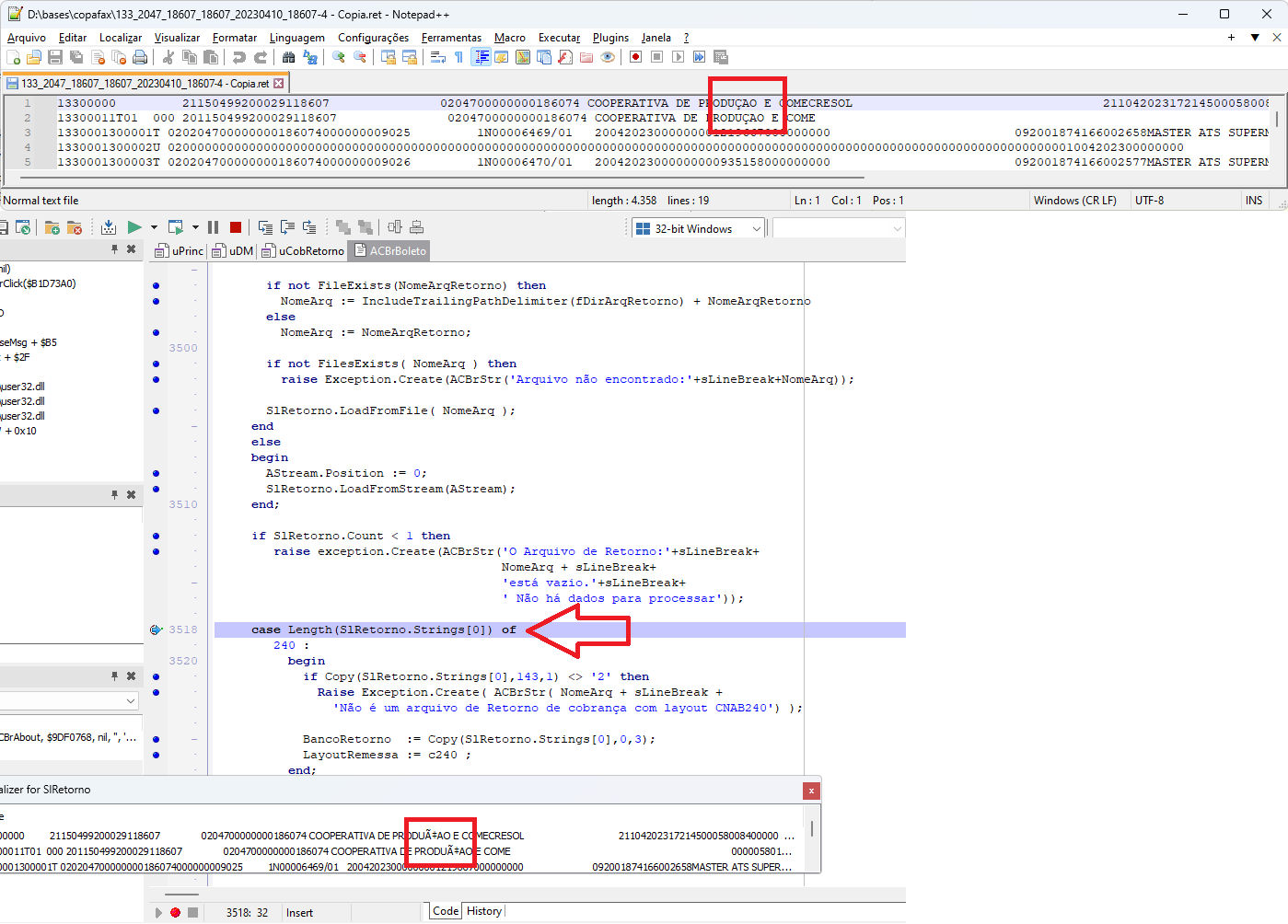1288x924 pixels.
Task: Pause program execution in the IDE
Action: [213, 227]
